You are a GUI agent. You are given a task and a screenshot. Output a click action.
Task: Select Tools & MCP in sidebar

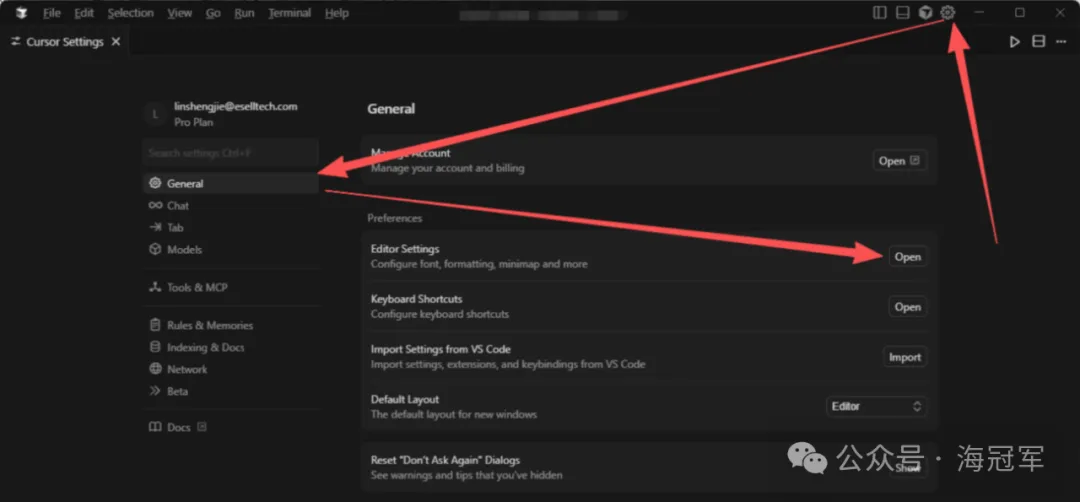click(231, 288)
